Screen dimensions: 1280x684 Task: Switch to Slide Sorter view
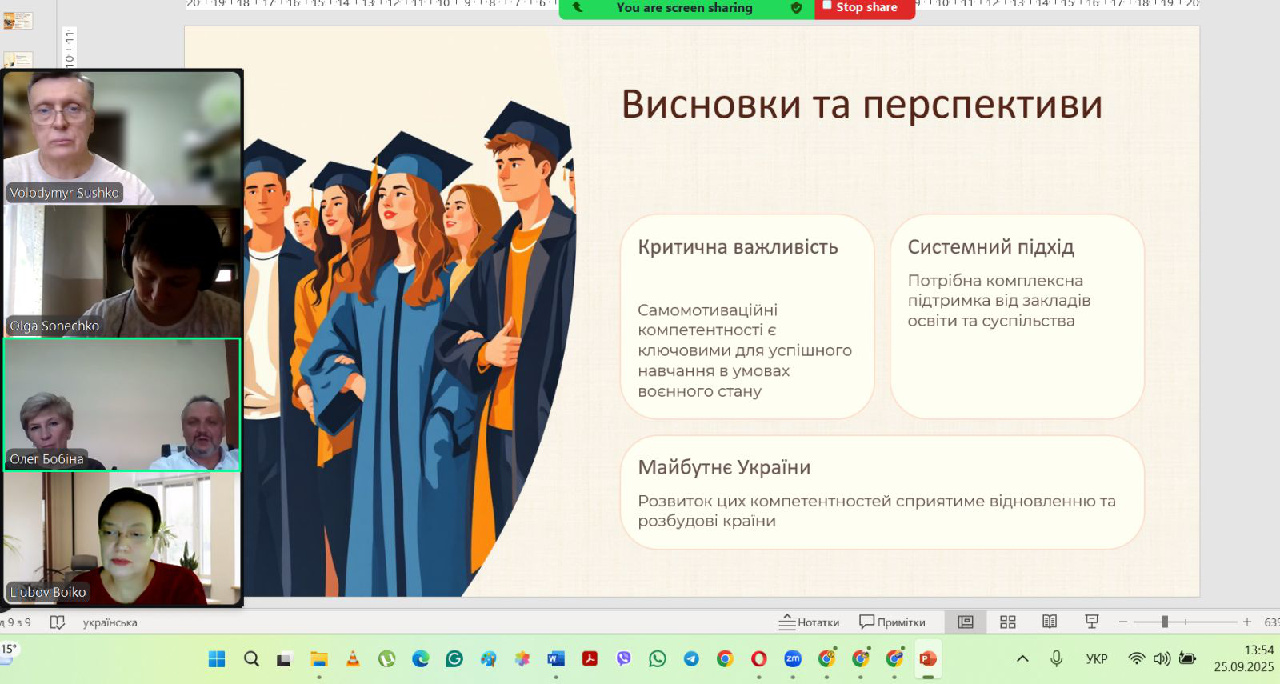point(1008,622)
